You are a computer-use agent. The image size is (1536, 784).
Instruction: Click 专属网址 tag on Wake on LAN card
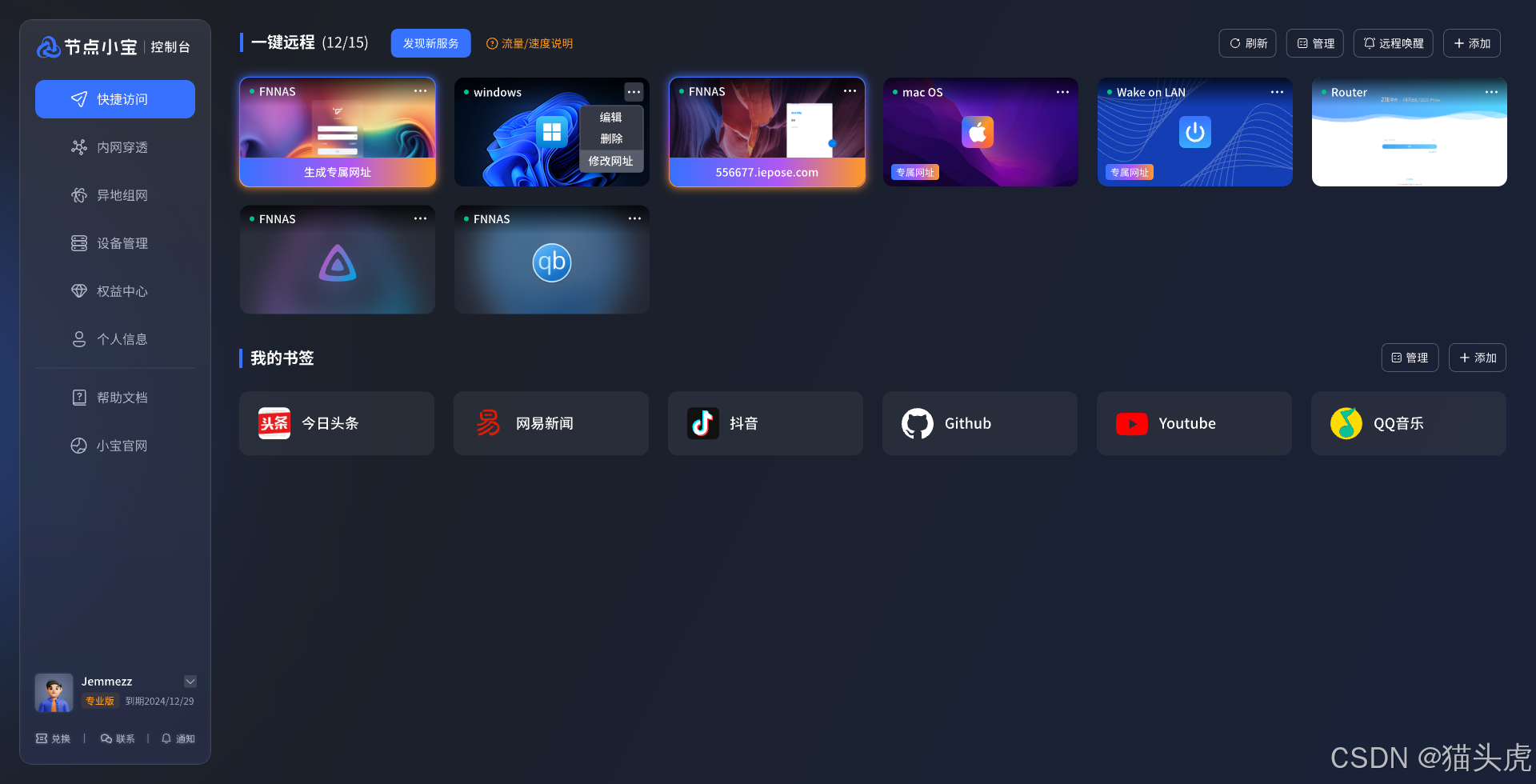tap(1130, 172)
